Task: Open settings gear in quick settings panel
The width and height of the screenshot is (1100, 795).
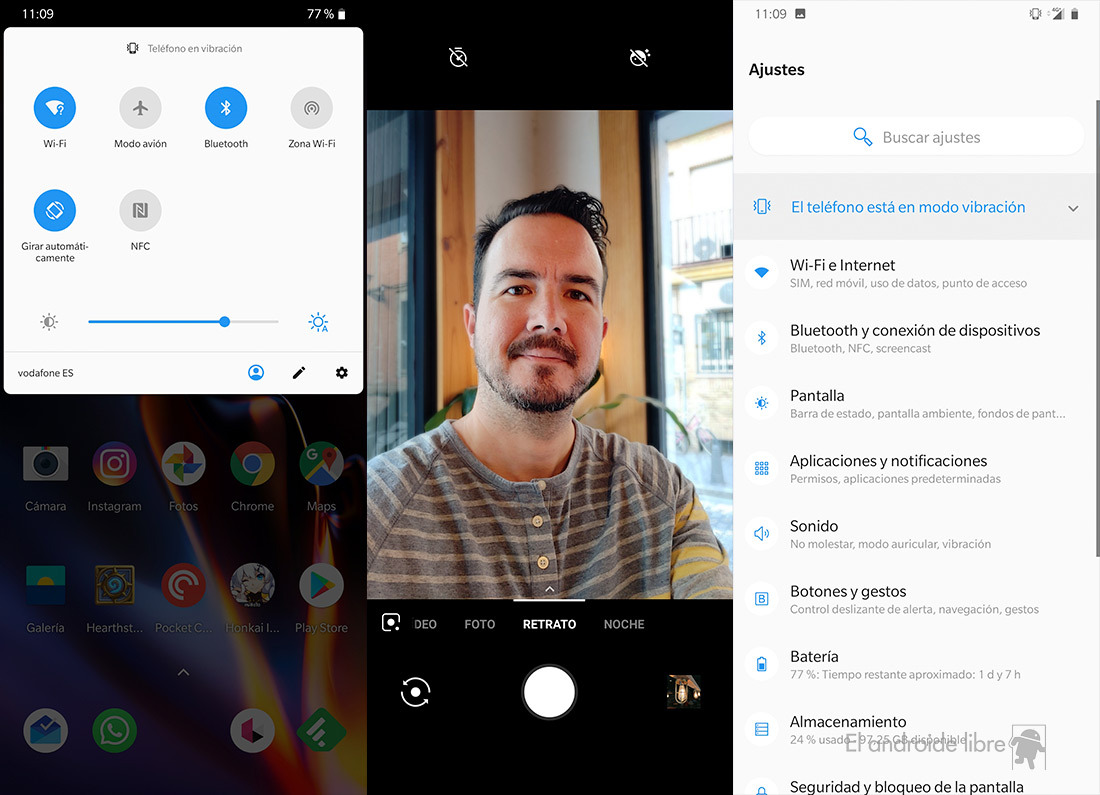Action: pyautogui.click(x=342, y=373)
